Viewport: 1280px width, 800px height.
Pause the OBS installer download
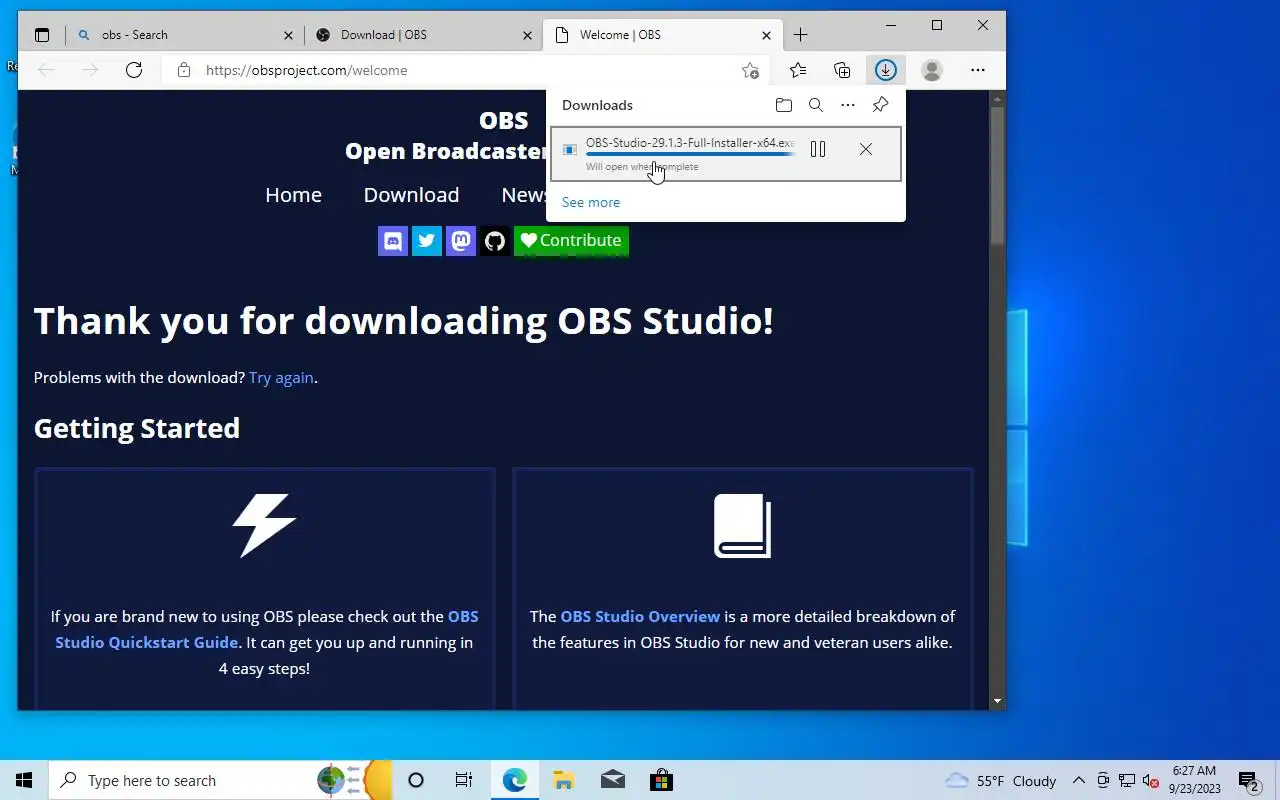pyautogui.click(x=818, y=149)
